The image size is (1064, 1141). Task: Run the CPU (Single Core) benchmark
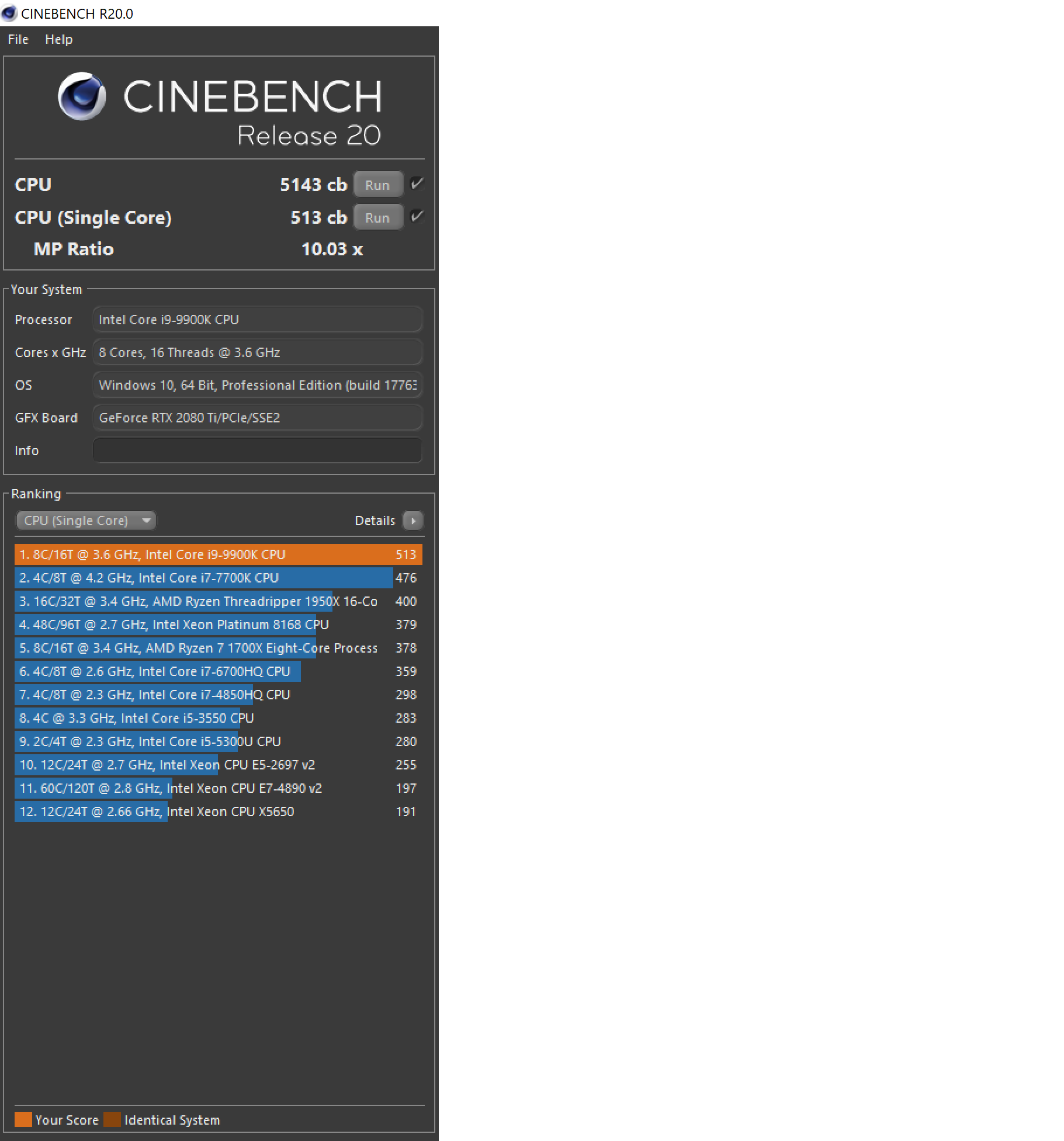coord(377,217)
